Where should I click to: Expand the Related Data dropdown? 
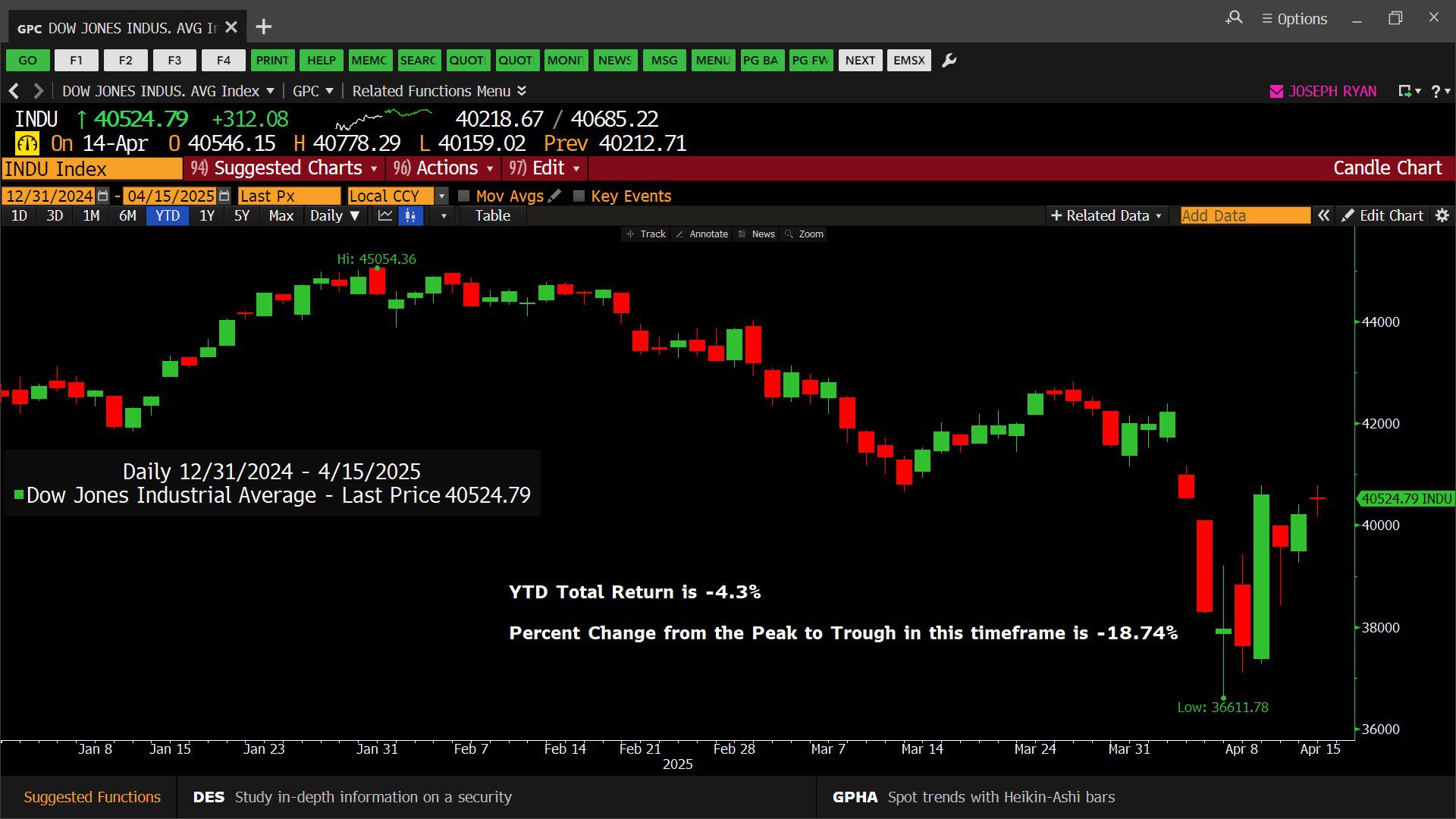[x=1106, y=216]
